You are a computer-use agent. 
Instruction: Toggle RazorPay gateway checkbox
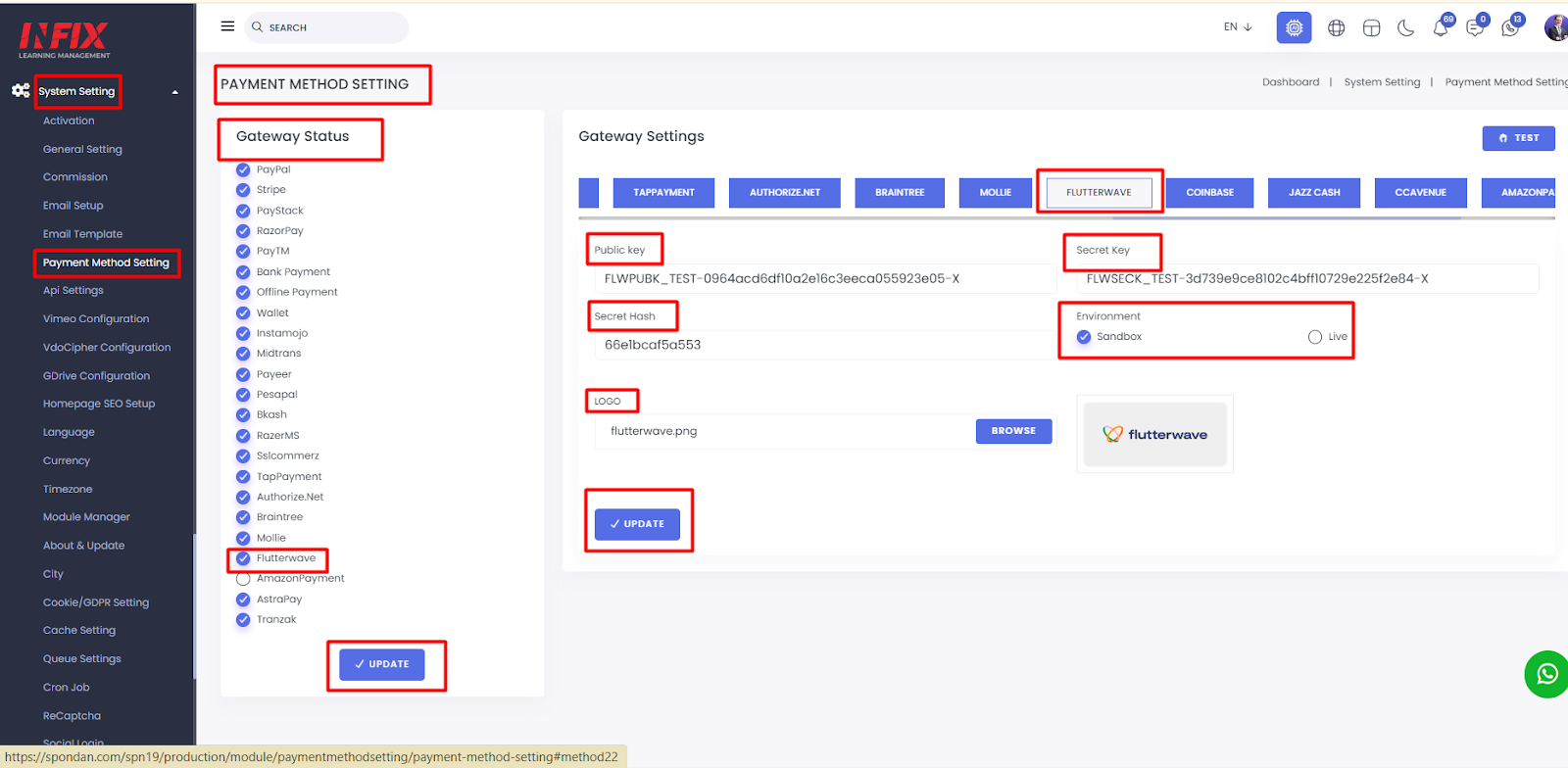click(243, 231)
